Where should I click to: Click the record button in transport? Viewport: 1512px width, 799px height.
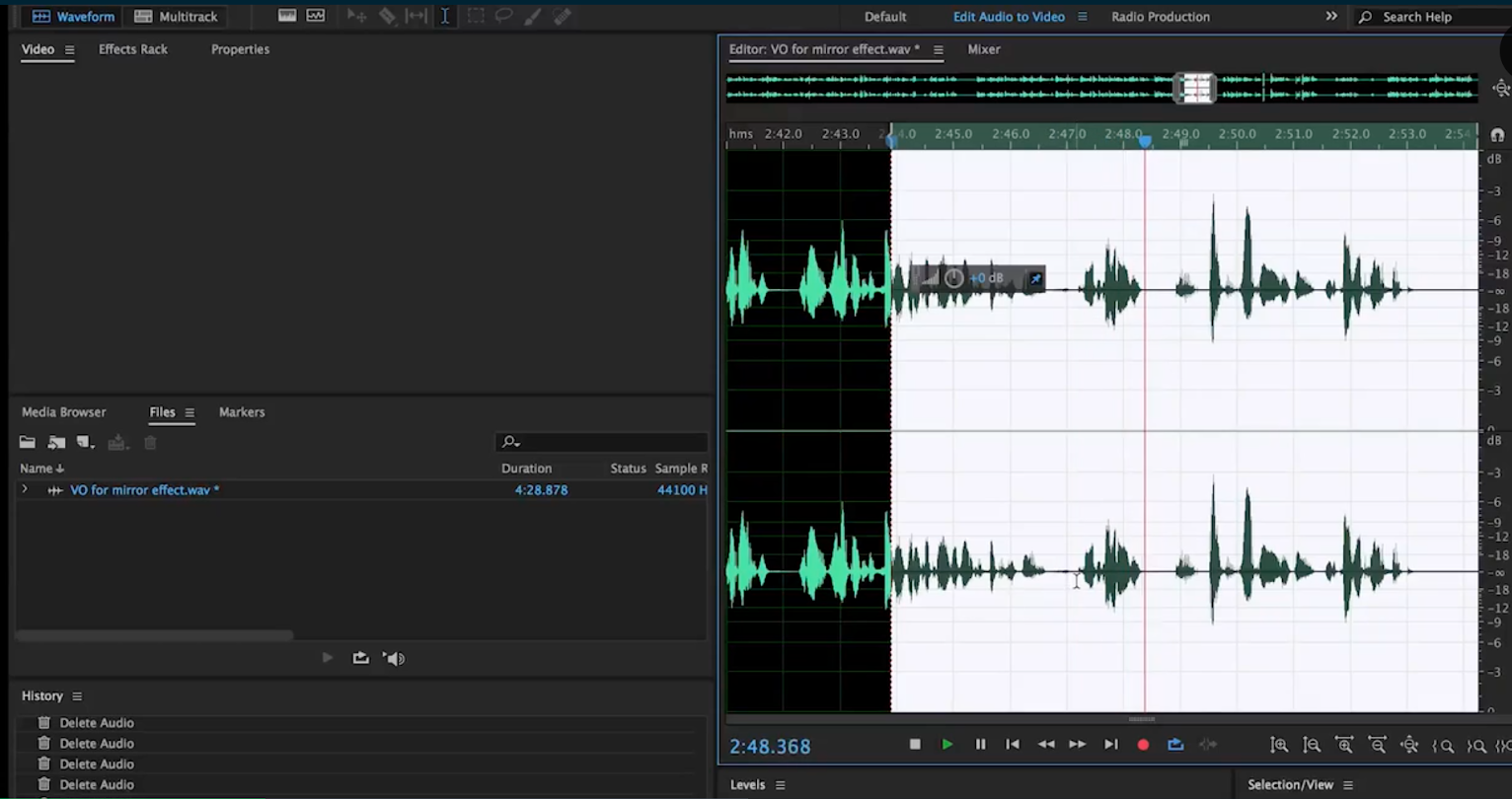(x=1143, y=745)
